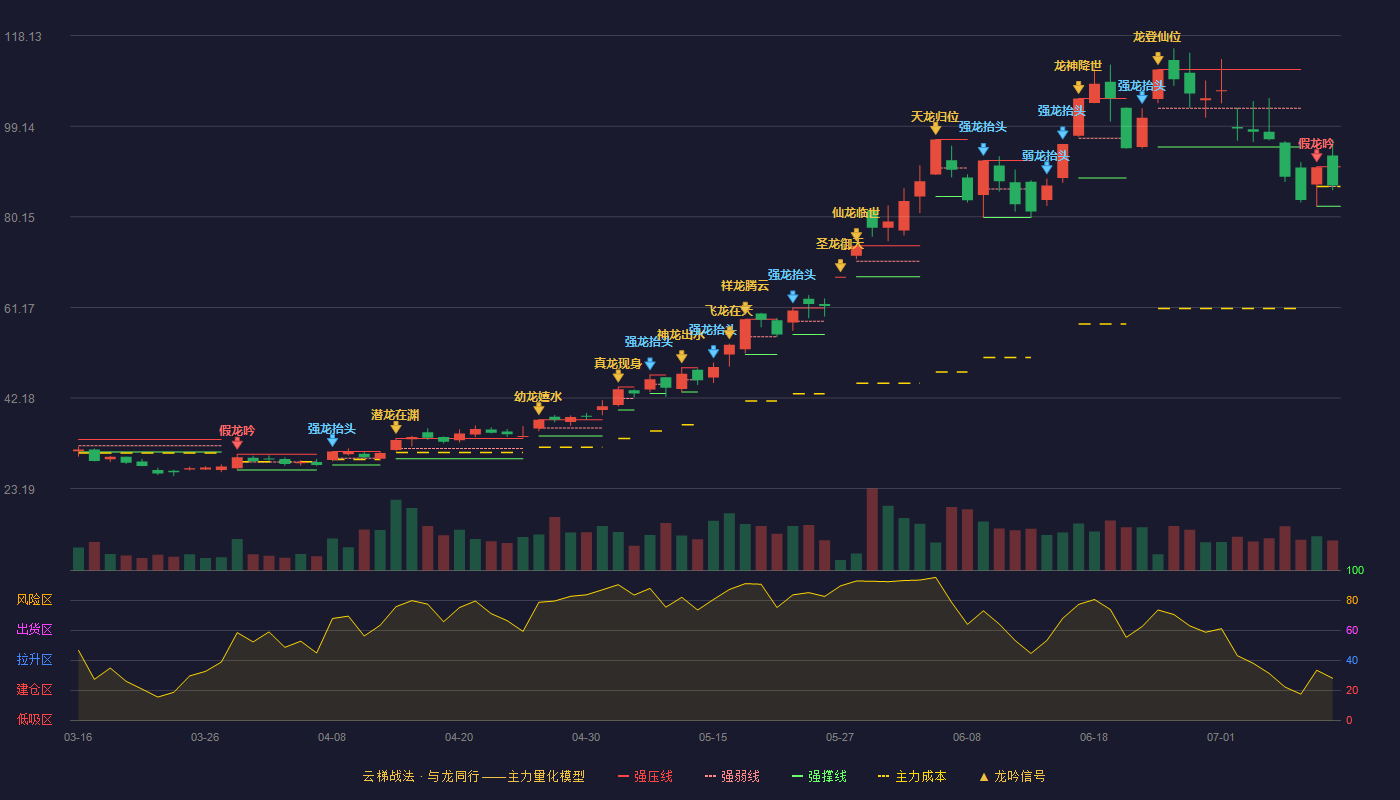1400x800 pixels.
Task: Click the 风险区 zone label
Action: (x=34, y=600)
